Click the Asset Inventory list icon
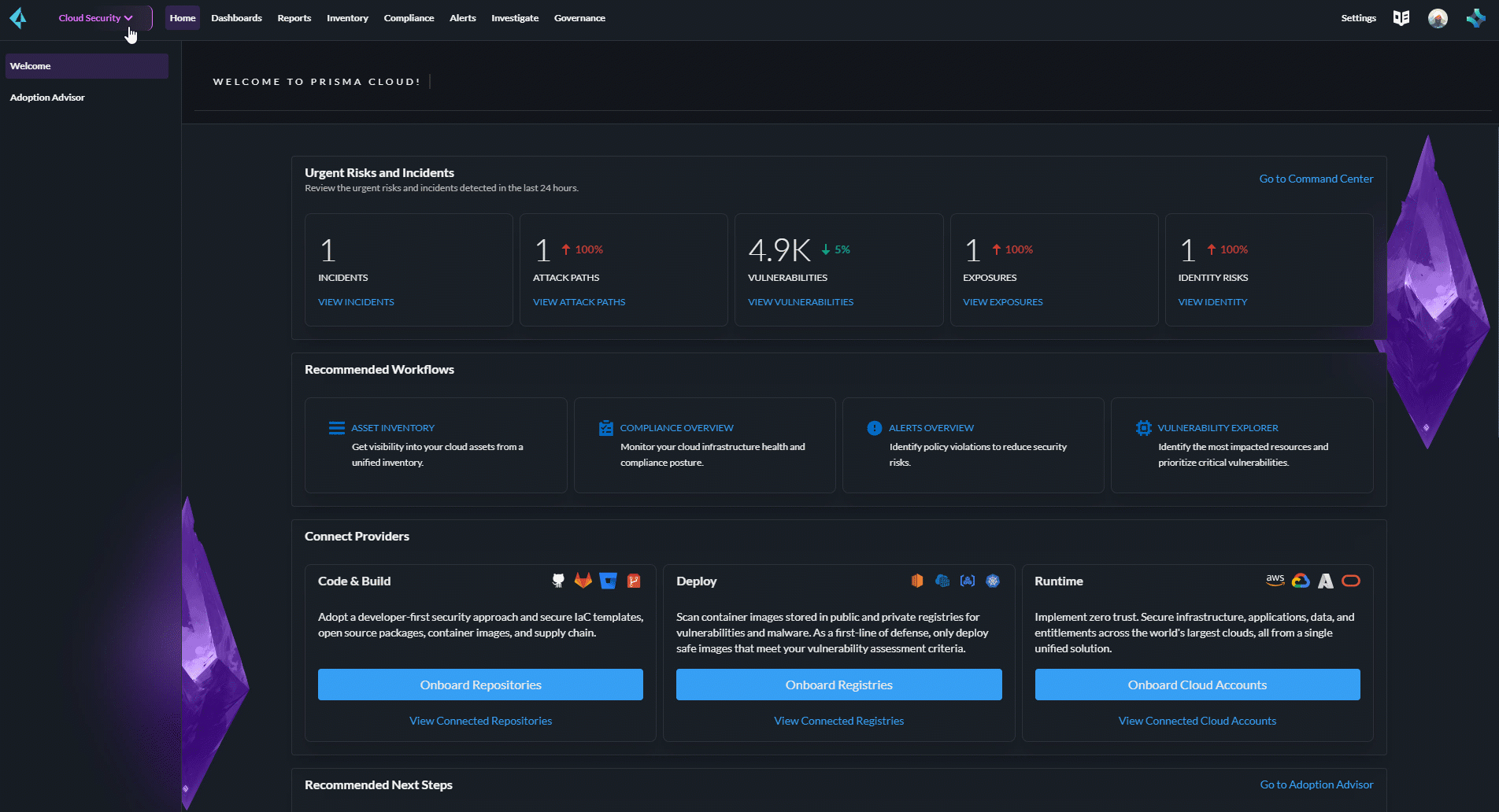The width and height of the screenshot is (1499, 812). click(x=336, y=428)
